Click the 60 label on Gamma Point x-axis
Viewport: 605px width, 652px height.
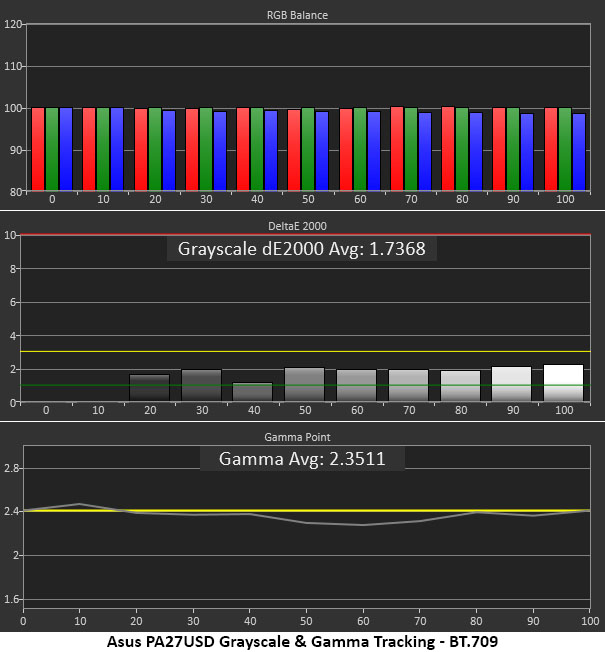363,621
